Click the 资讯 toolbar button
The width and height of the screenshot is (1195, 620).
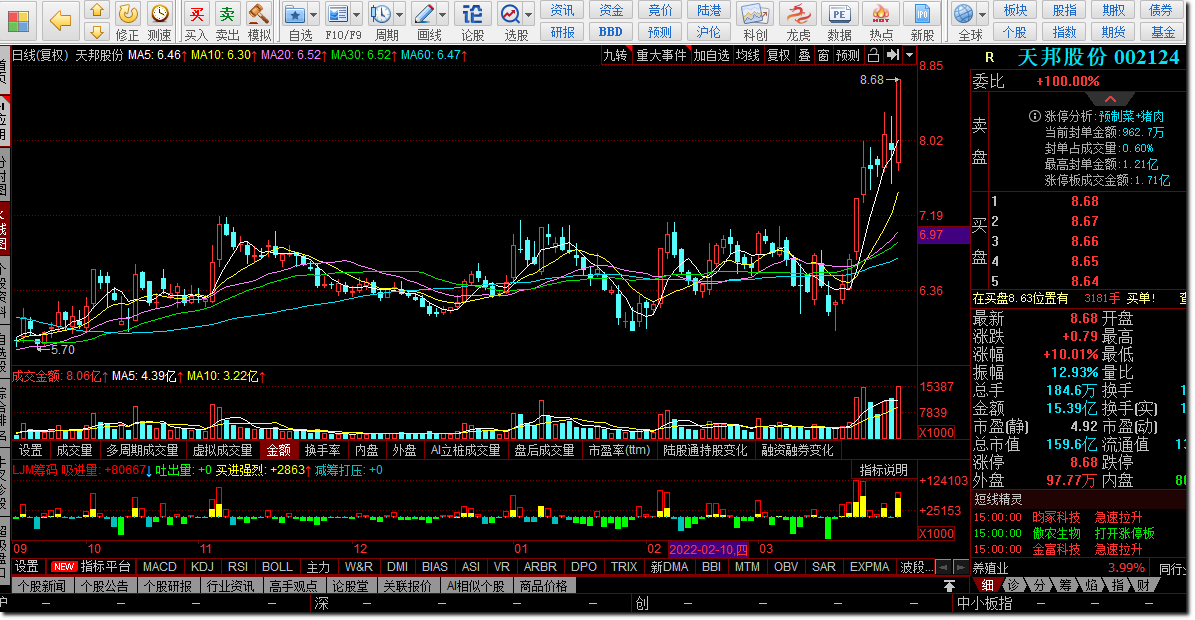point(562,10)
